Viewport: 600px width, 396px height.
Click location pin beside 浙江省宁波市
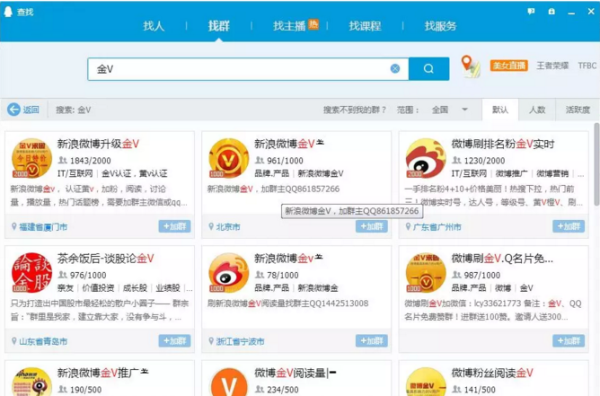pos(211,341)
